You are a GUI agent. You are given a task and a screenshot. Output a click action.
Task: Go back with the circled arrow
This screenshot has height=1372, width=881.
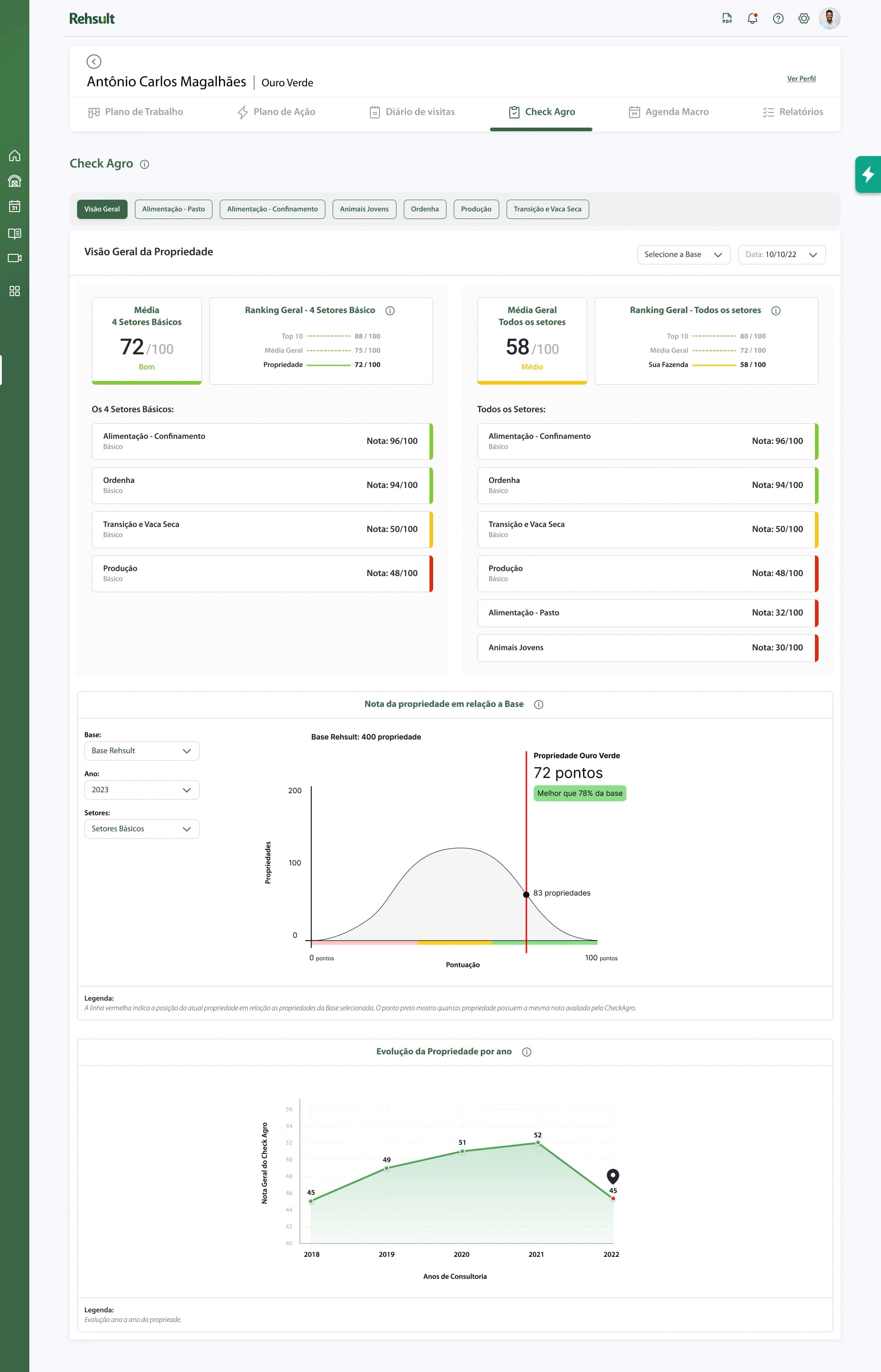94,61
